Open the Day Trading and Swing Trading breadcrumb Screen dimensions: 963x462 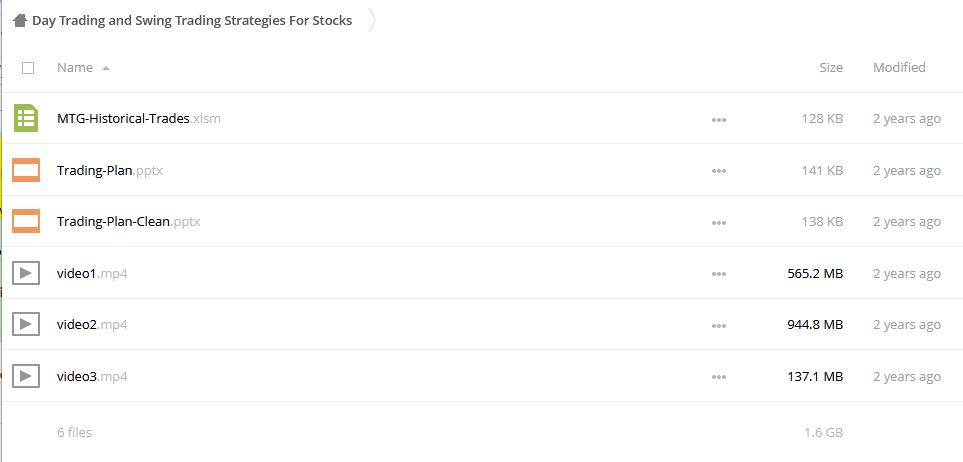(192, 20)
